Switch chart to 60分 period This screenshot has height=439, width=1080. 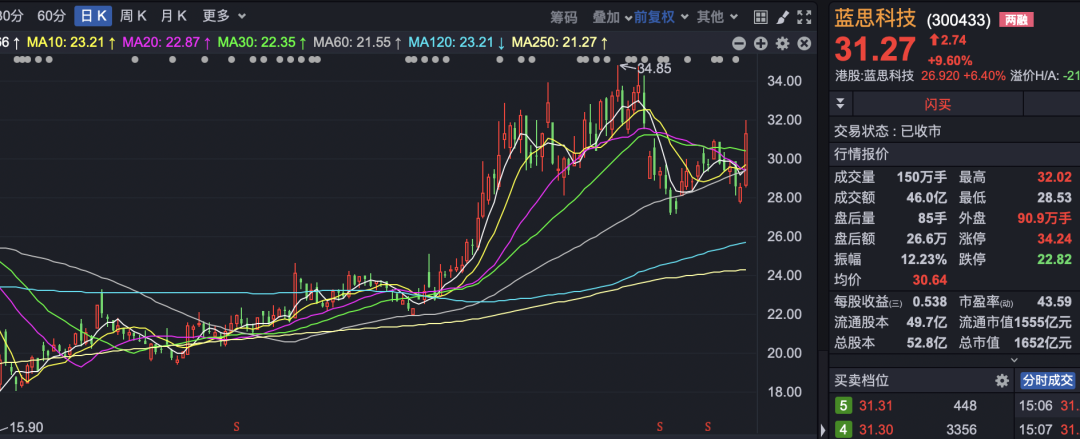click(x=51, y=16)
